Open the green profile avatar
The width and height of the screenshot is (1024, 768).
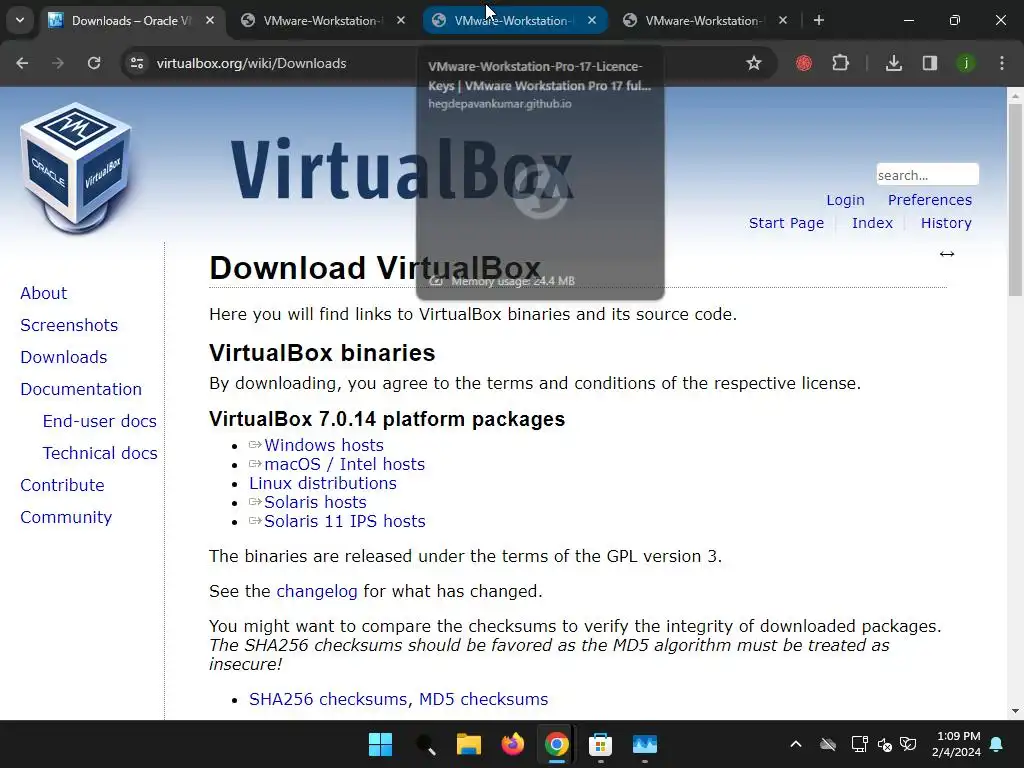click(x=965, y=63)
